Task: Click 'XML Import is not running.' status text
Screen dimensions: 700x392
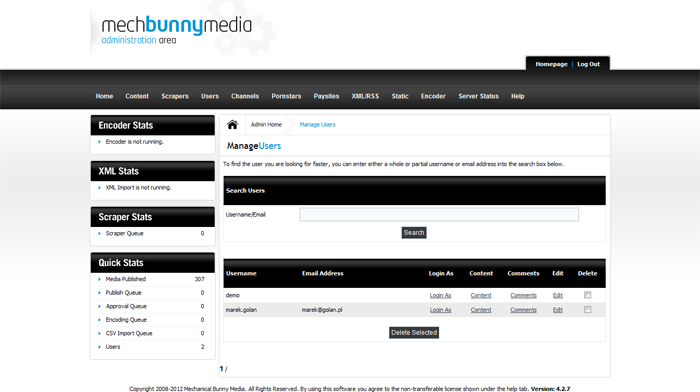Action: tap(138, 188)
